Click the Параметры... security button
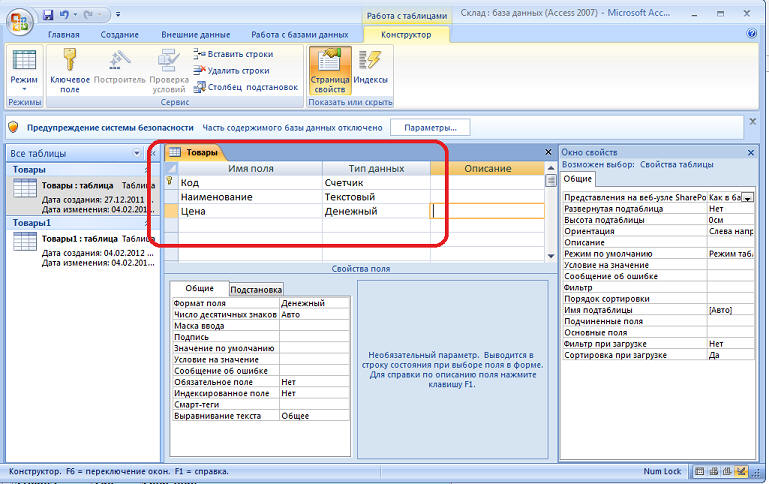 [x=430, y=127]
